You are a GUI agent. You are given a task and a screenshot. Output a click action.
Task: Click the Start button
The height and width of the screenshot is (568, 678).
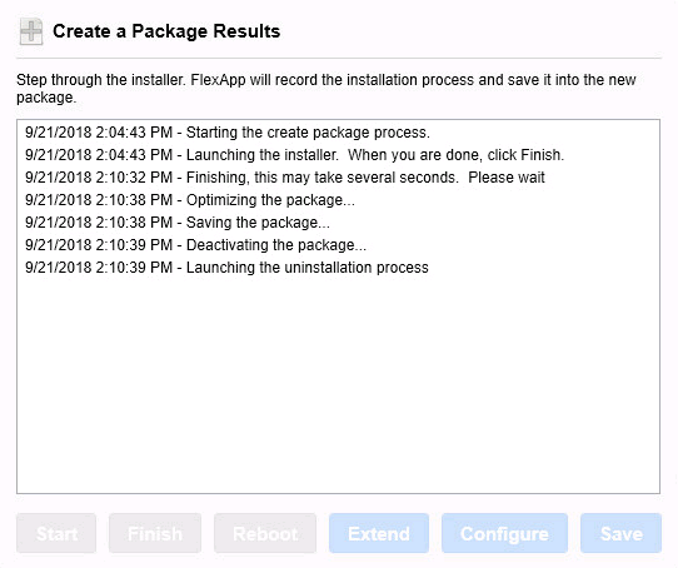[56, 533]
